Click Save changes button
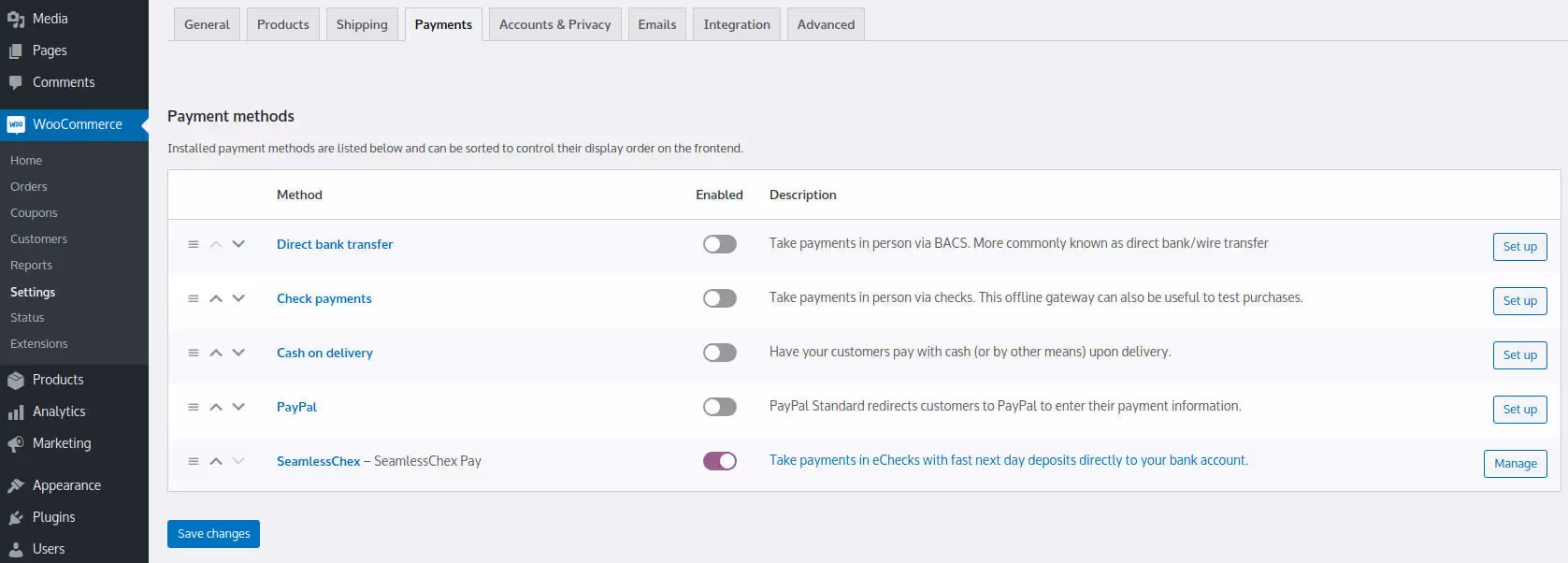Screen dimensions: 1568x563 (213, 534)
